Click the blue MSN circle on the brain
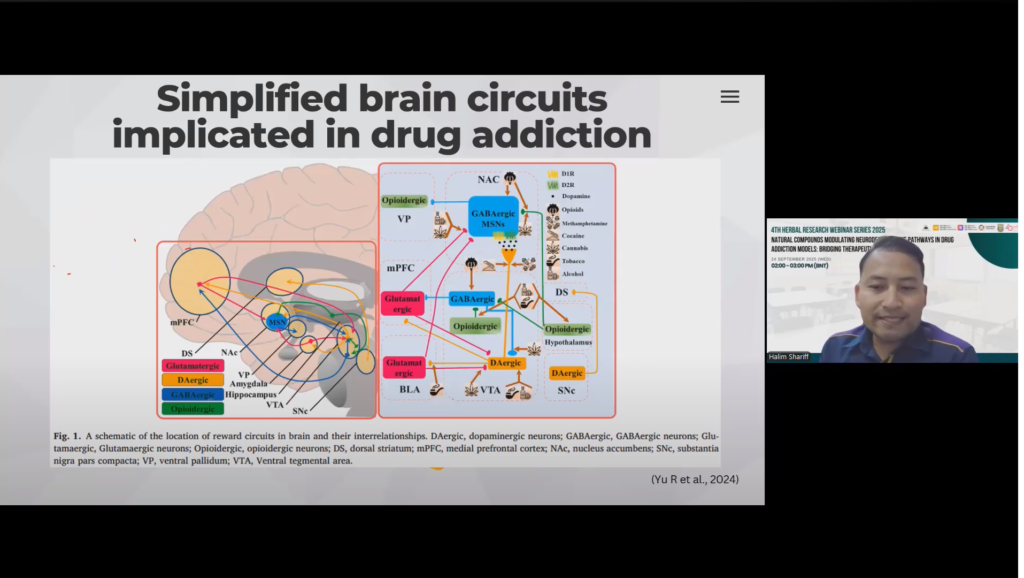Screen dimensions: 1024x578 pos(276,321)
